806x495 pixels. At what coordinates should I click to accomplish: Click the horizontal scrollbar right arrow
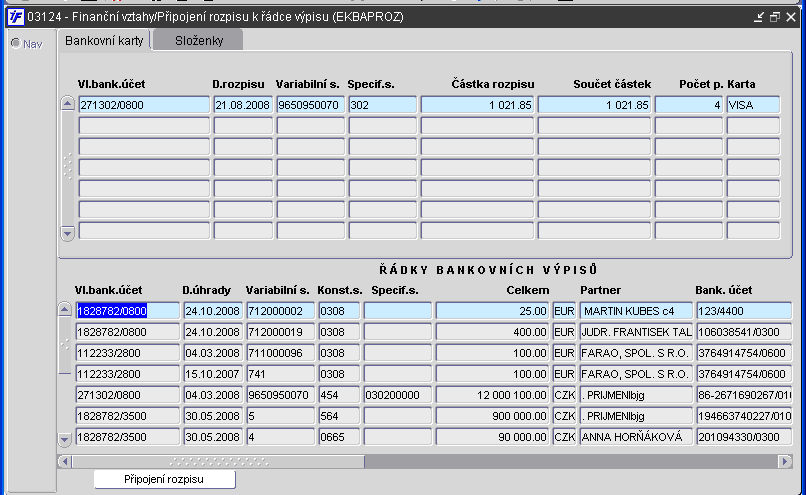pos(785,462)
